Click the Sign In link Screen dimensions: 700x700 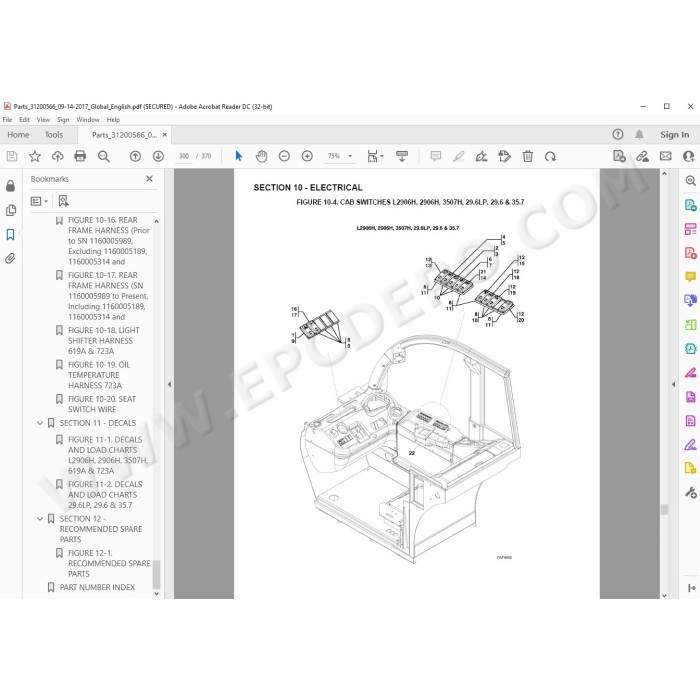[x=675, y=134]
